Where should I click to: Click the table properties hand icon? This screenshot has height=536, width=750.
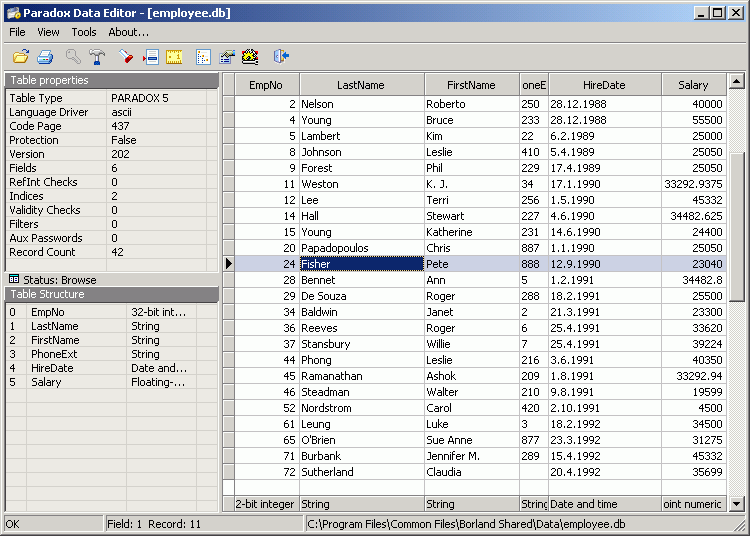(x=227, y=56)
